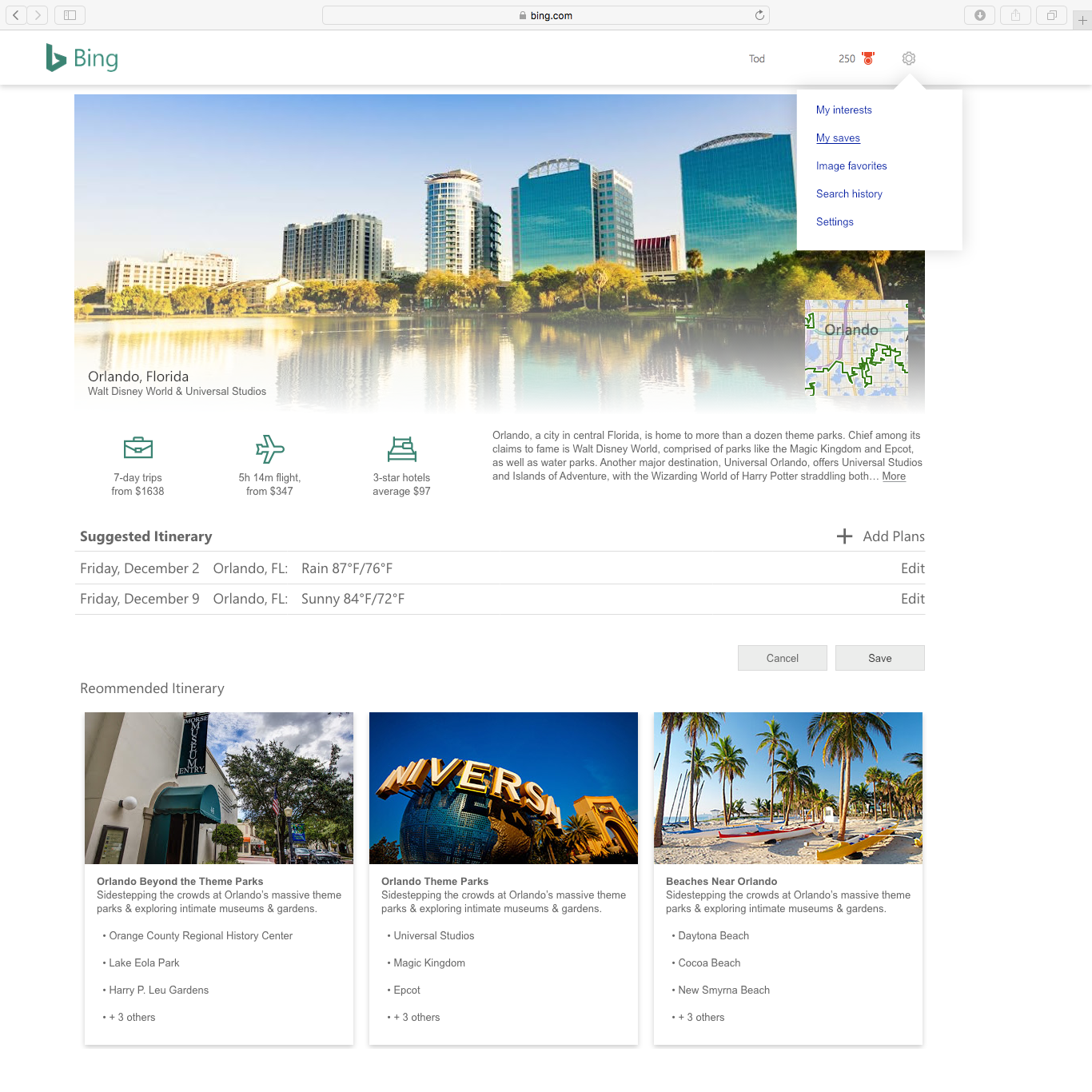Click the Orlando, Florida heading
This screenshot has width=1092, height=1092.
(138, 377)
